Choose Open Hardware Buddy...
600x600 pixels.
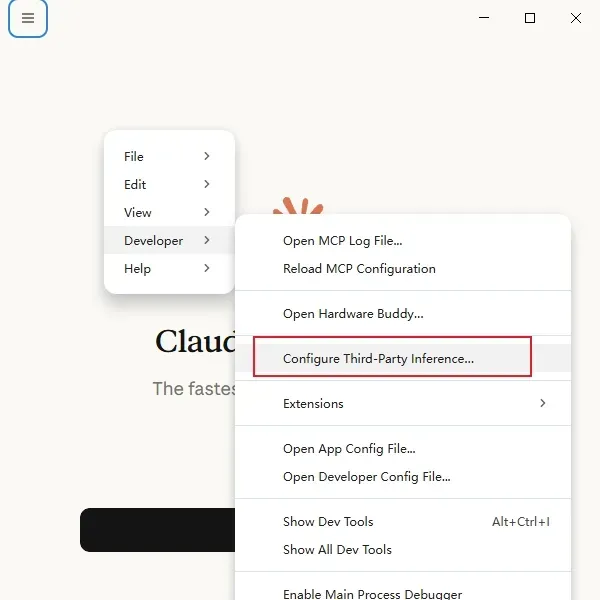403,314
